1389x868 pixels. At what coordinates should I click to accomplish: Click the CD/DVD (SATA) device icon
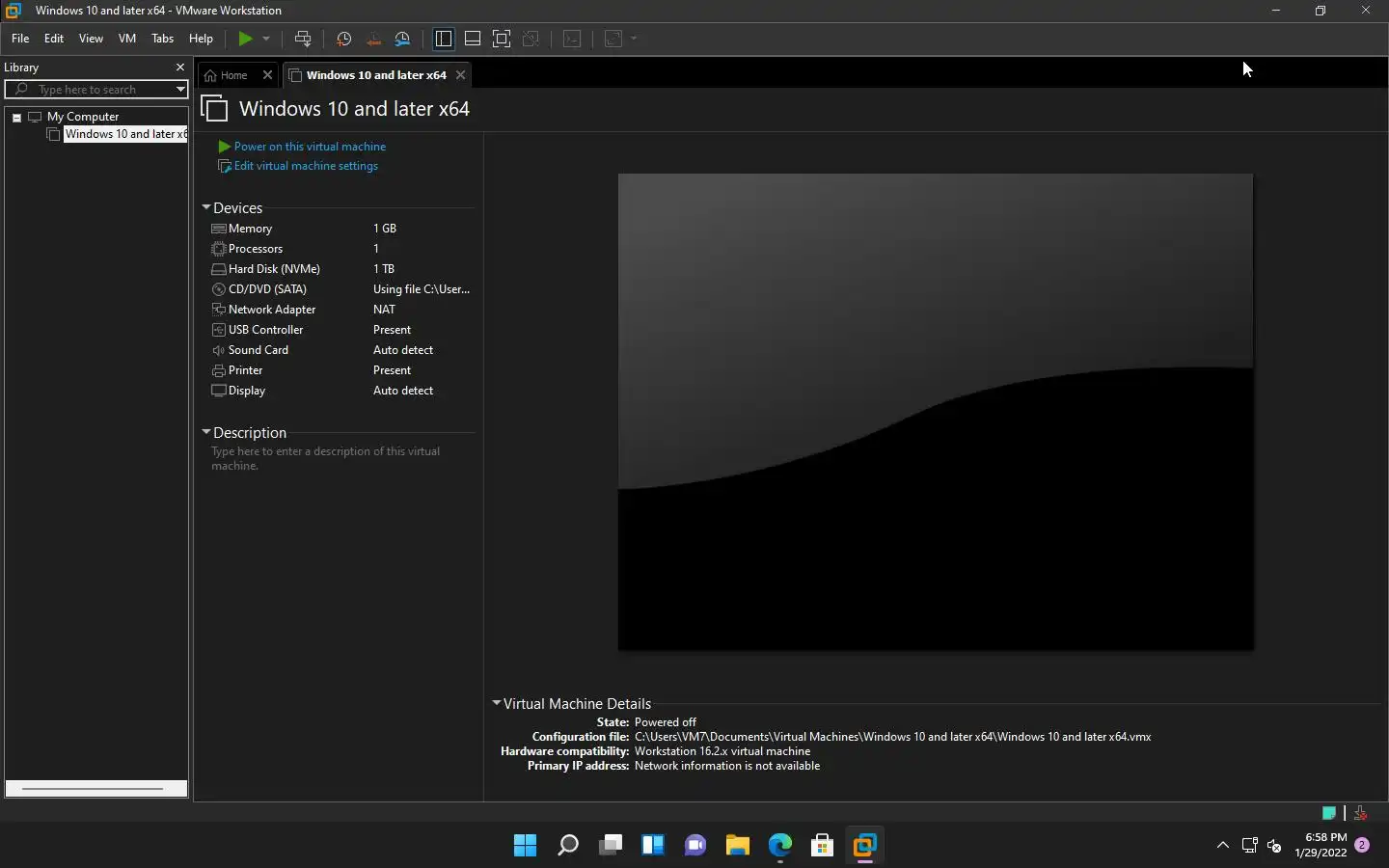pos(219,289)
